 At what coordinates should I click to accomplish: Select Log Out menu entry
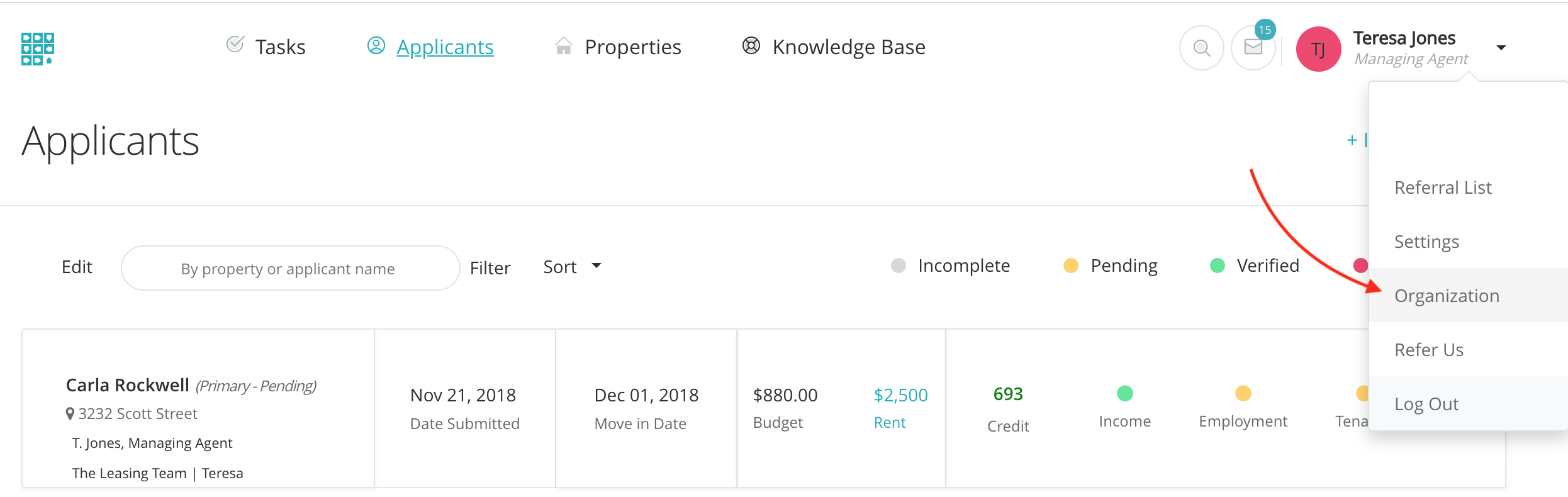tap(1426, 404)
